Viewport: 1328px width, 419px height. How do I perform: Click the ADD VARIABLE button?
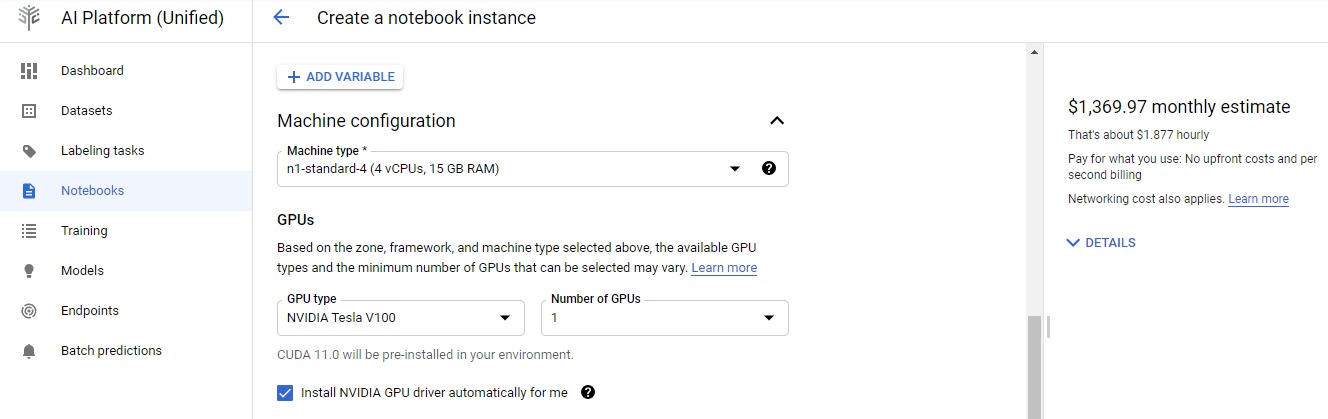340,77
